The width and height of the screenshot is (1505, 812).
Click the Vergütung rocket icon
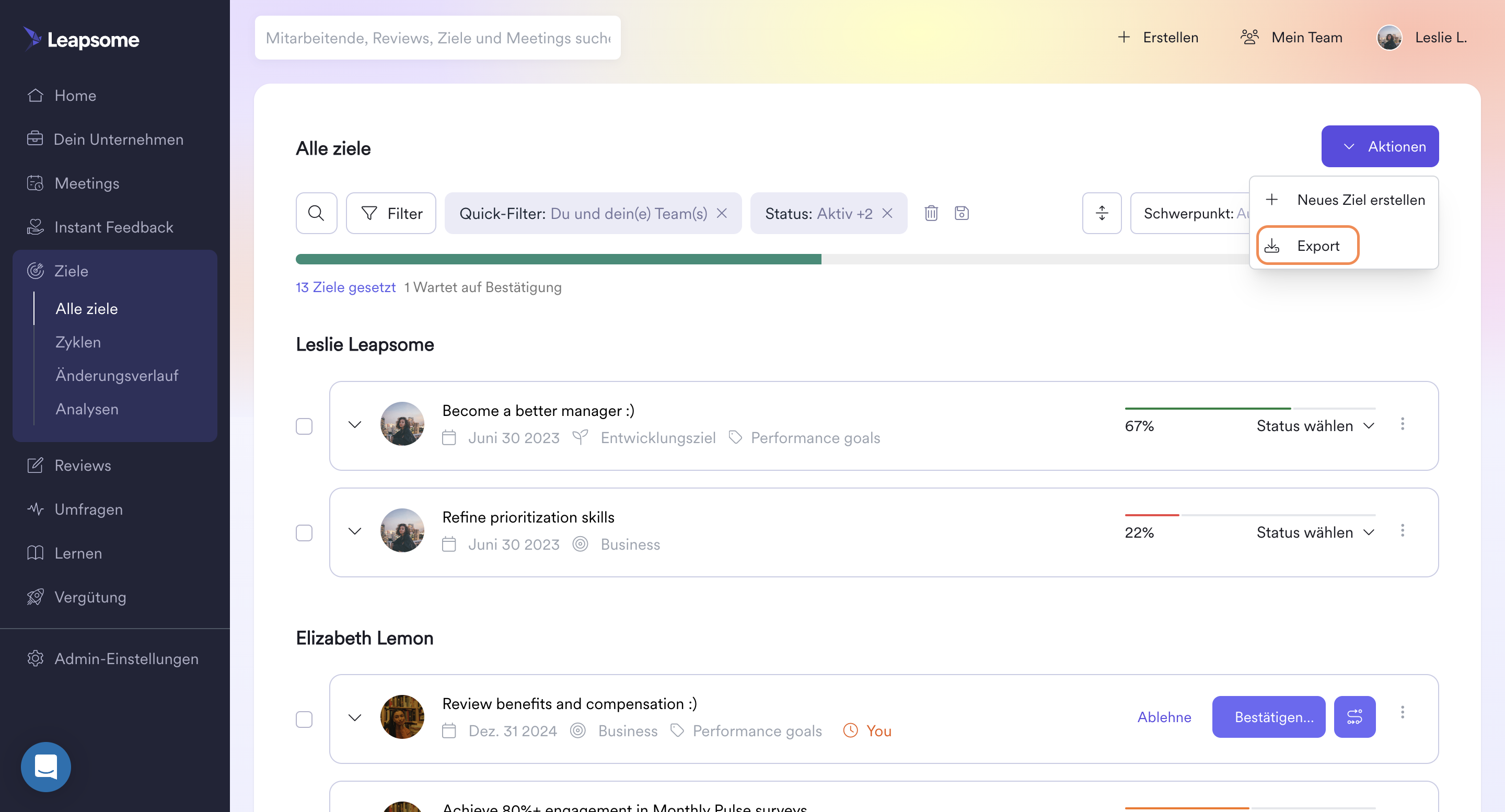click(x=35, y=596)
